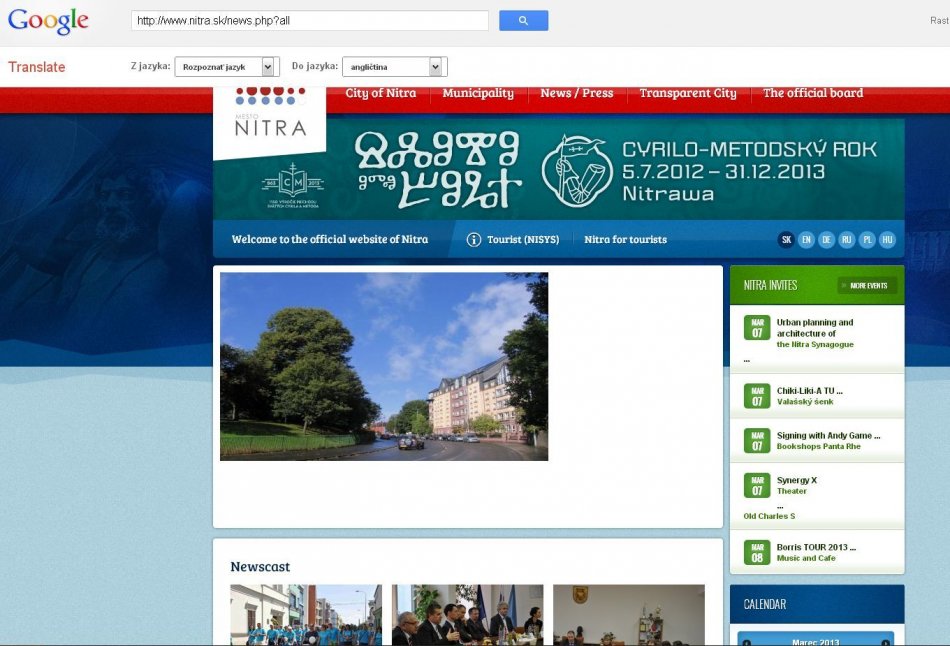
Task: Open the target language dropdown showing angličtina
Action: 394,67
